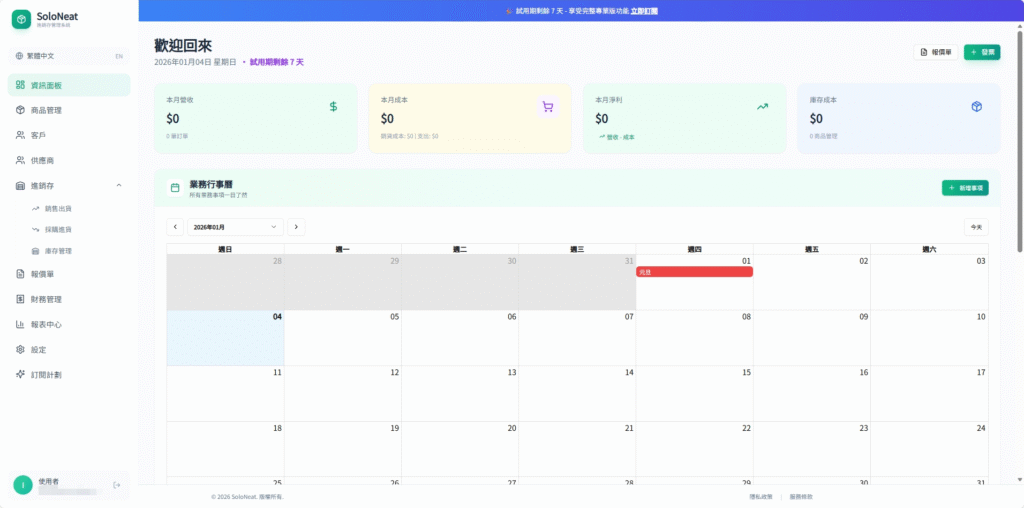
Task: Go to next month with right chevron
Action: coord(296,227)
